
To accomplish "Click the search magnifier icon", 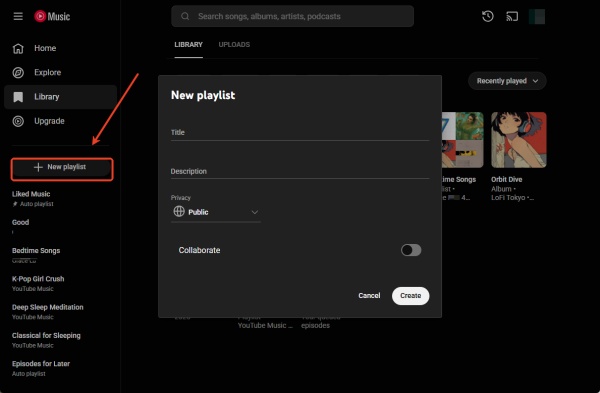I will (185, 16).
